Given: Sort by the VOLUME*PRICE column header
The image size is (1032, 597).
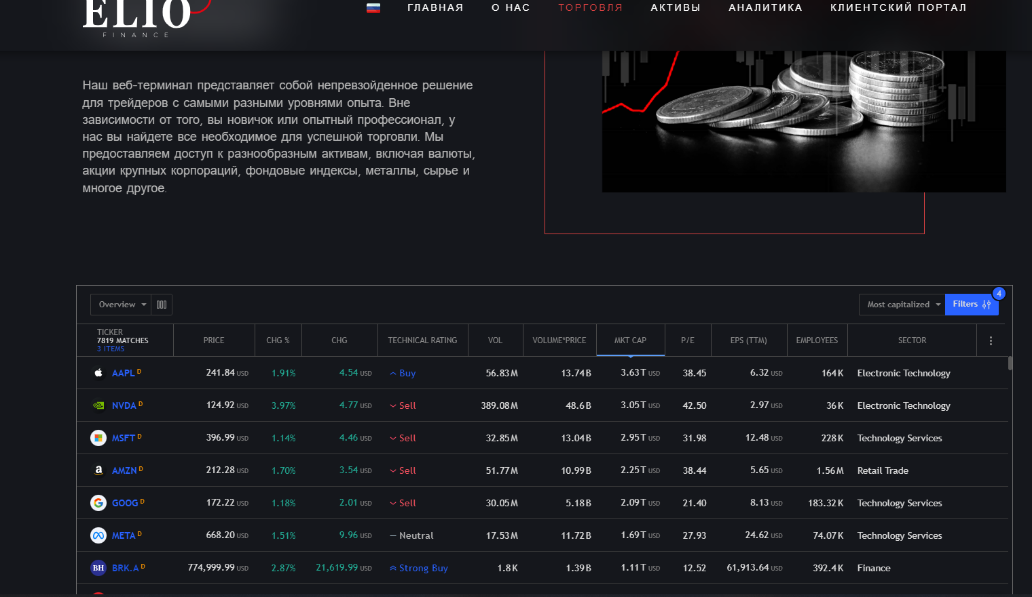Looking at the screenshot, I should 559,340.
